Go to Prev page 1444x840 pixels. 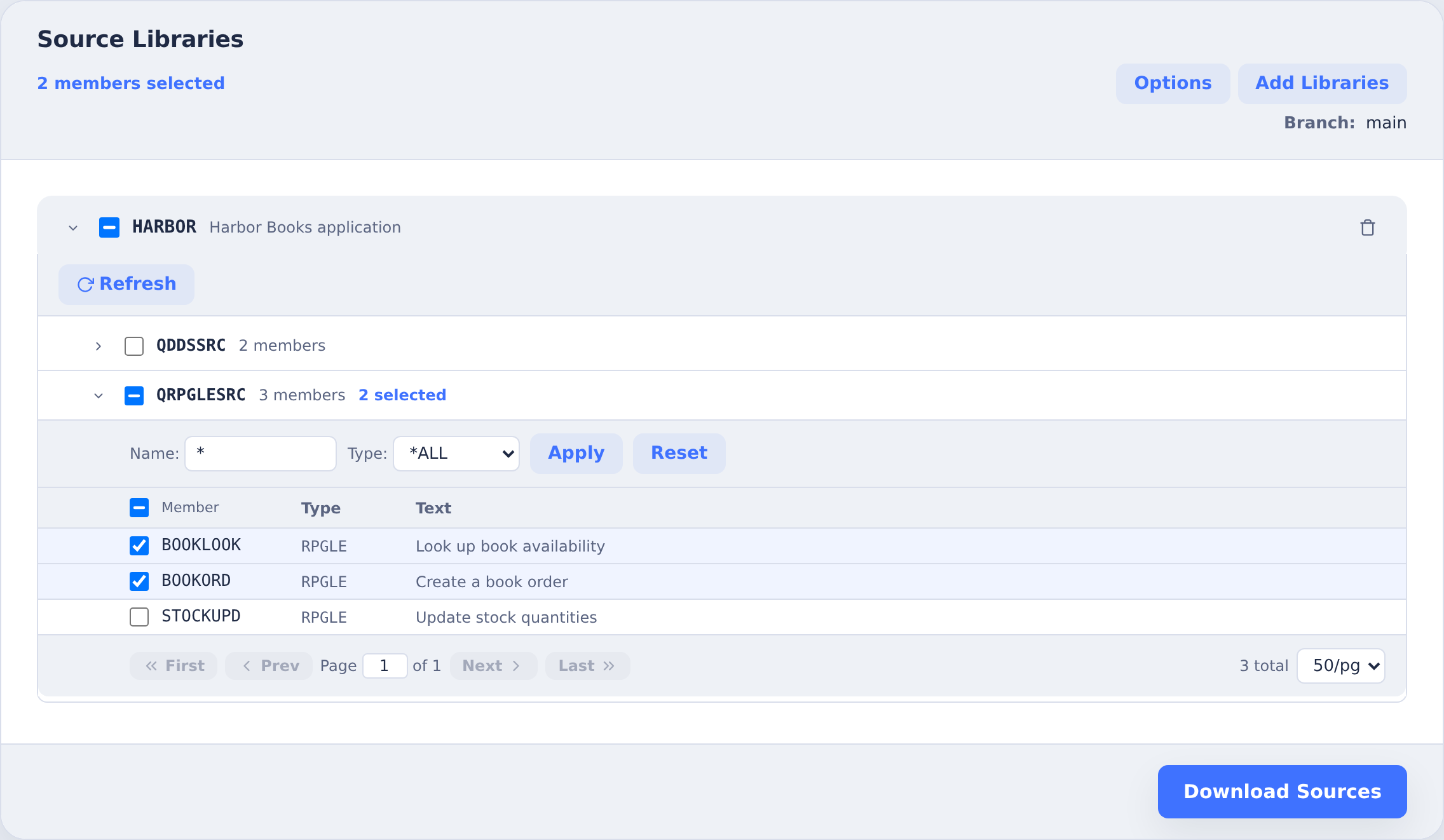[x=269, y=666]
